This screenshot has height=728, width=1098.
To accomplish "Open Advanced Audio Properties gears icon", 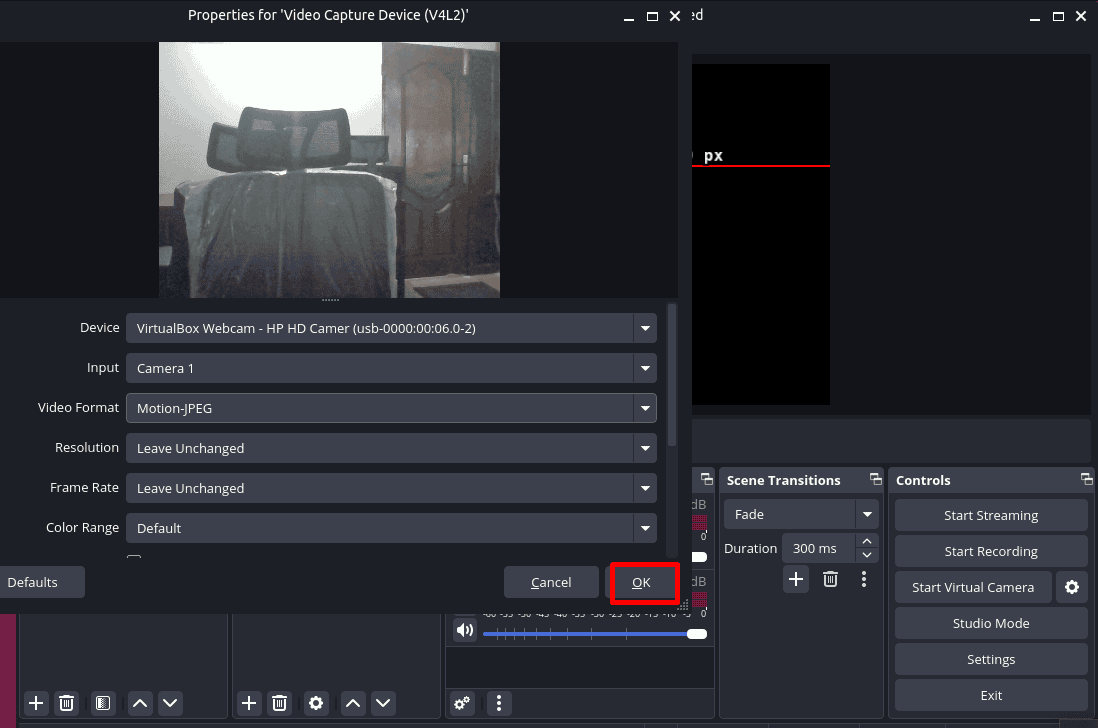I will pyautogui.click(x=462, y=703).
